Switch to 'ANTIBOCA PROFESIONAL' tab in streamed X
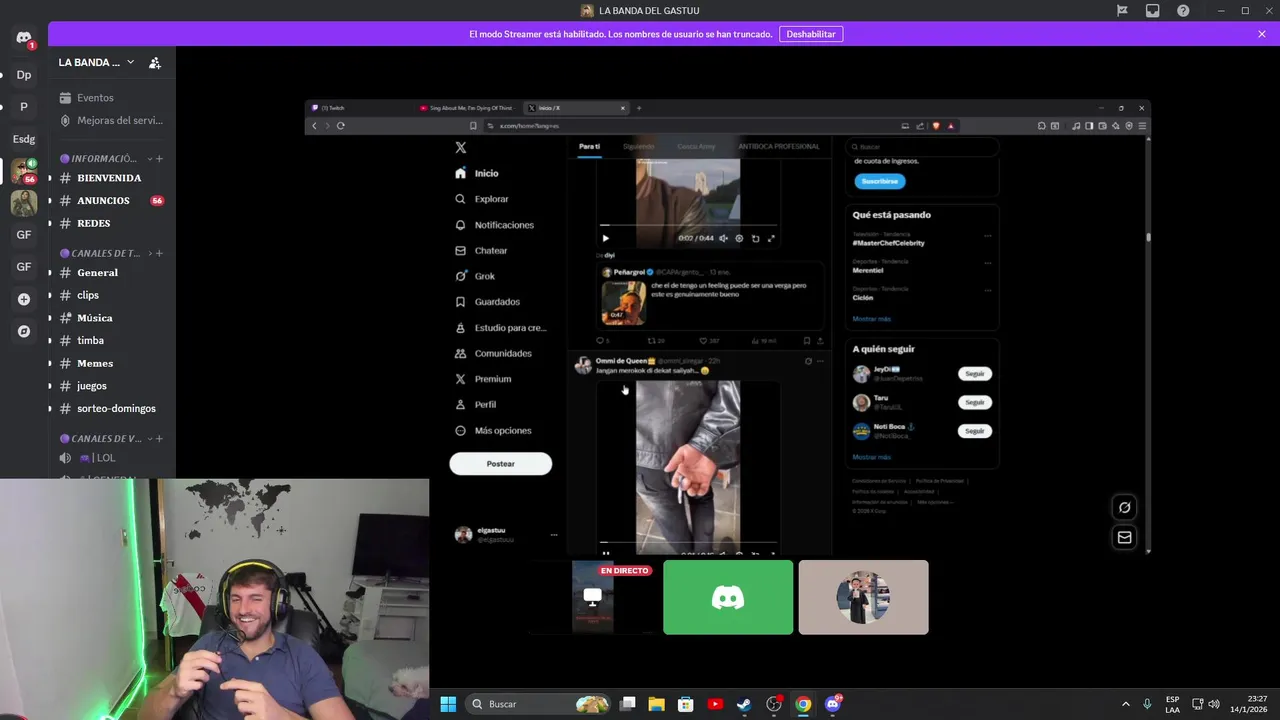Screen dimensions: 1280x720 779,146
